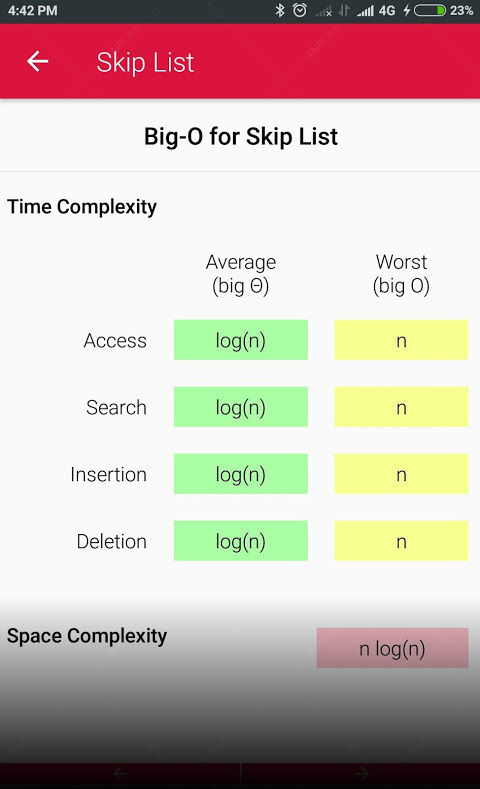
Task: Tap the Time Complexity section label
Action: tap(82, 207)
